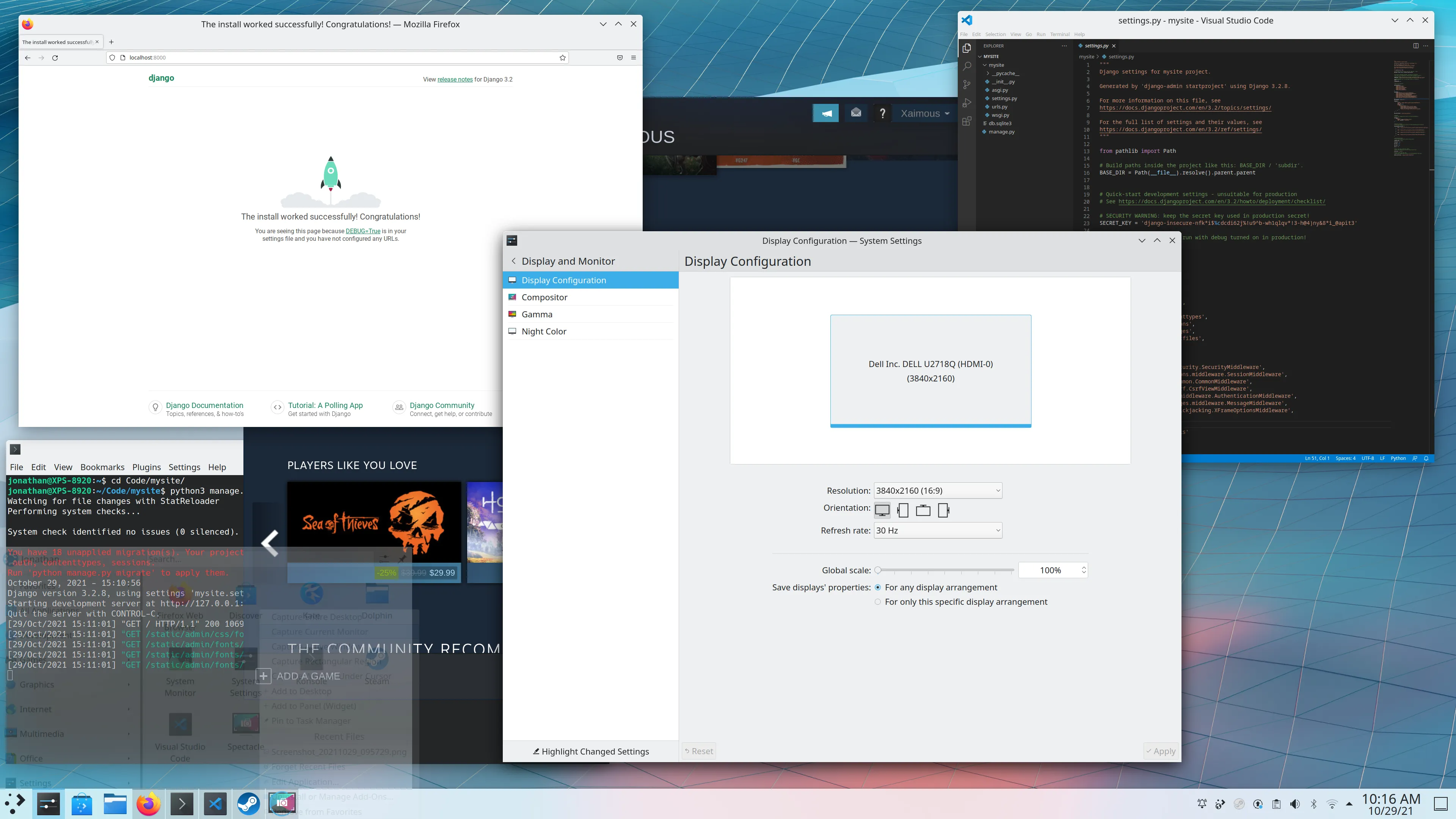
Task: Open the Search panel in VS Code
Action: tap(967, 66)
